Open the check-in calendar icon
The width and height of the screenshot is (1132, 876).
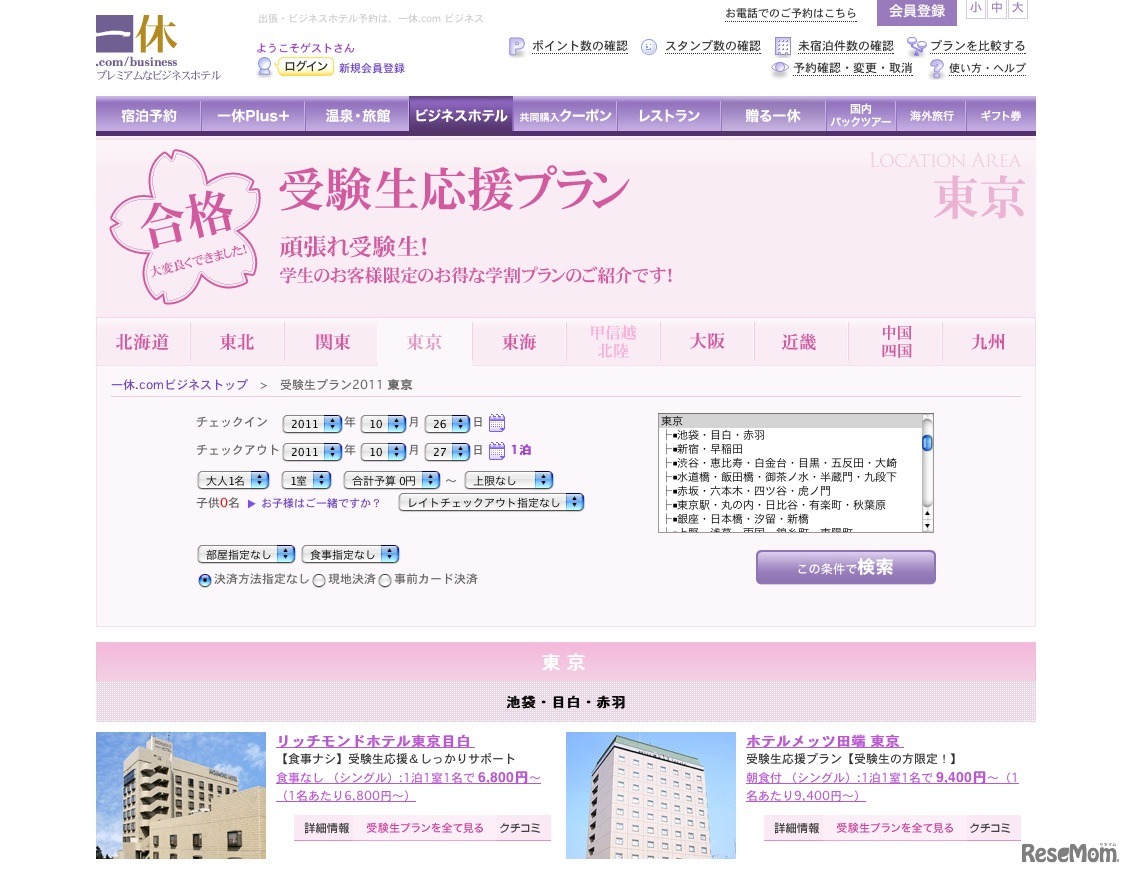[497, 422]
